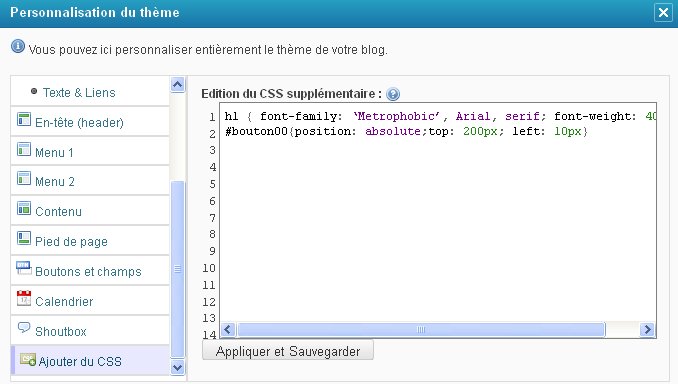
Task: Click inside the CSS editor blank area
Action: tap(438, 229)
